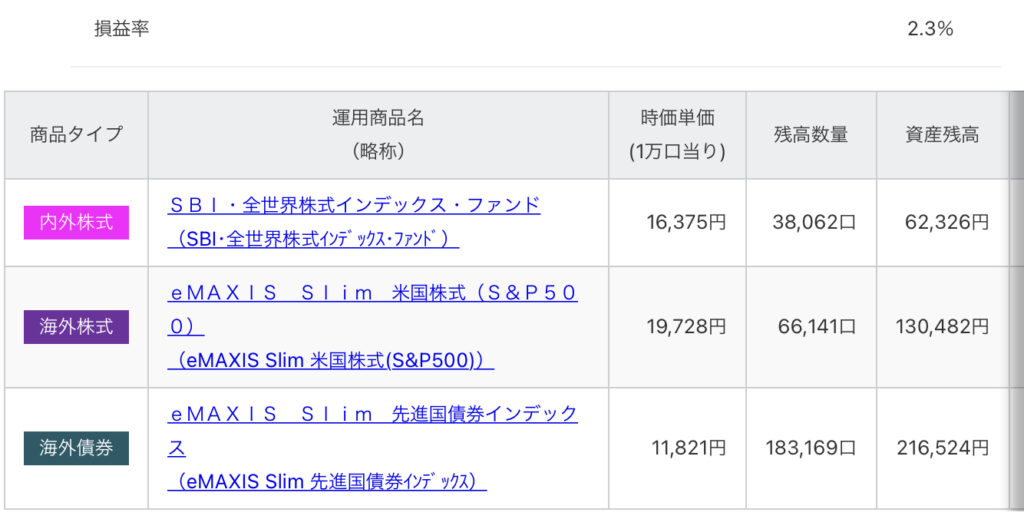
Task: Click the pink 内外株式 category badge
Action: (76, 222)
